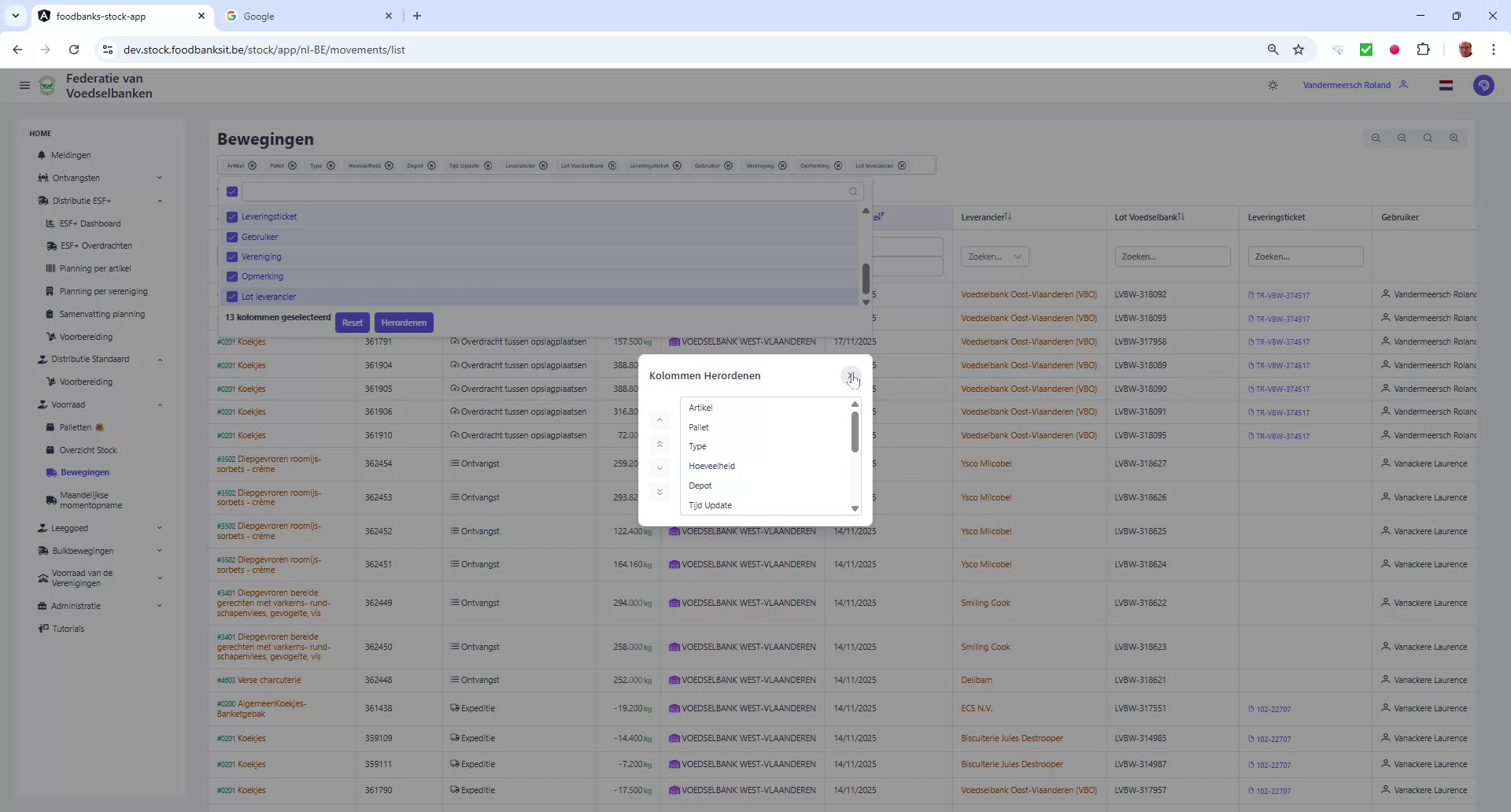The width and height of the screenshot is (1511, 812).
Task: Remove the Artikel filter chip
Action: click(x=252, y=165)
